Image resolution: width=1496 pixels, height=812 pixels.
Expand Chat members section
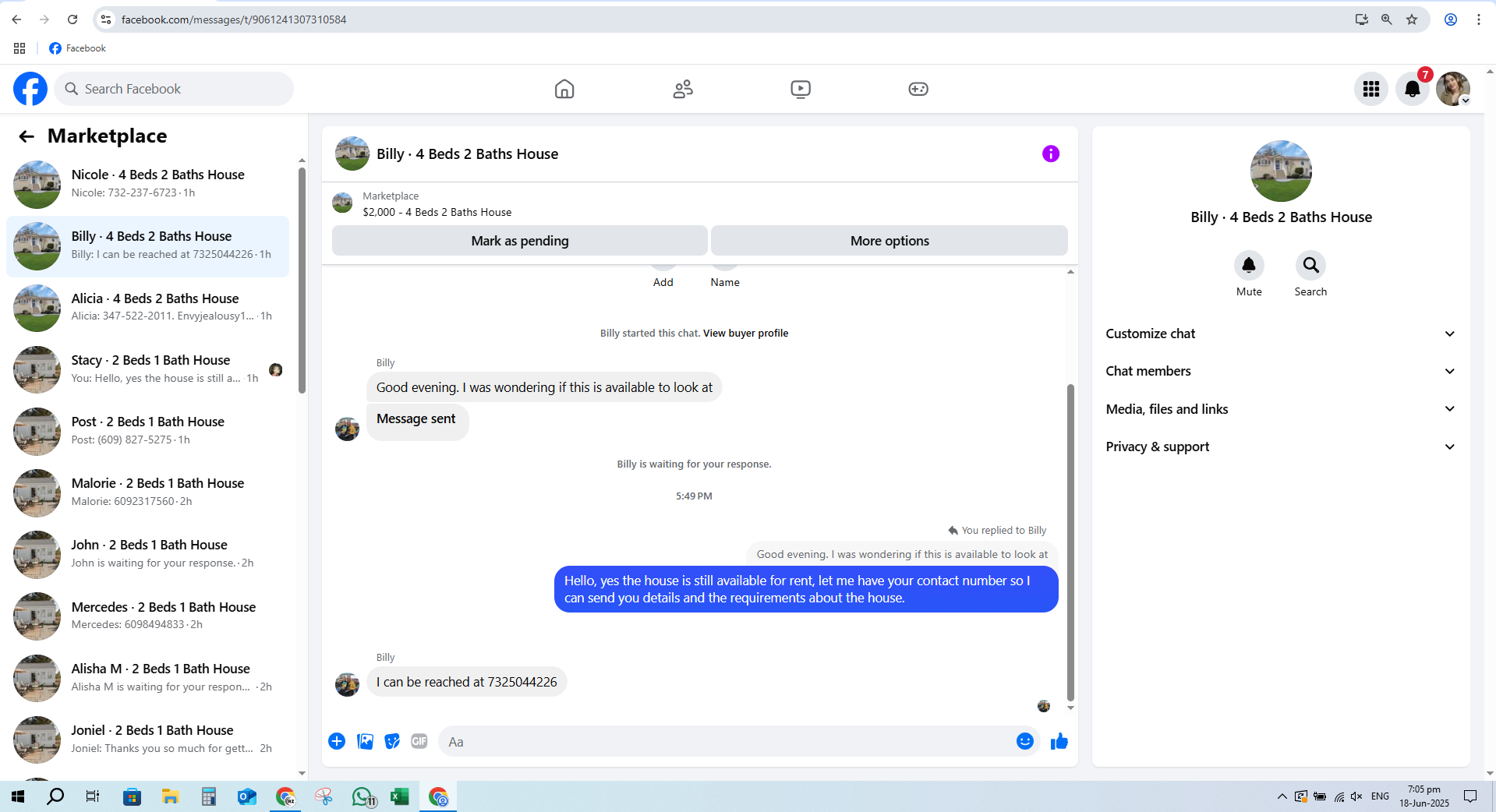pyautogui.click(x=1281, y=371)
